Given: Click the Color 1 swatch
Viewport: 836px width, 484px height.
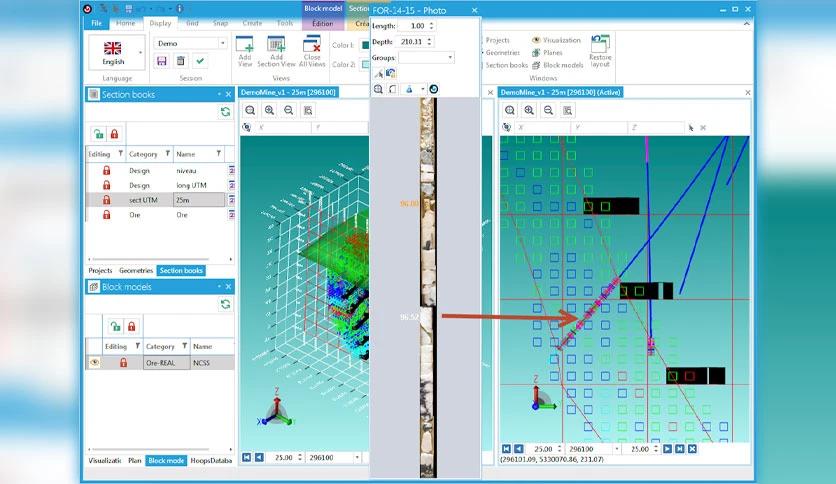Looking at the screenshot, I should click(x=365, y=45).
